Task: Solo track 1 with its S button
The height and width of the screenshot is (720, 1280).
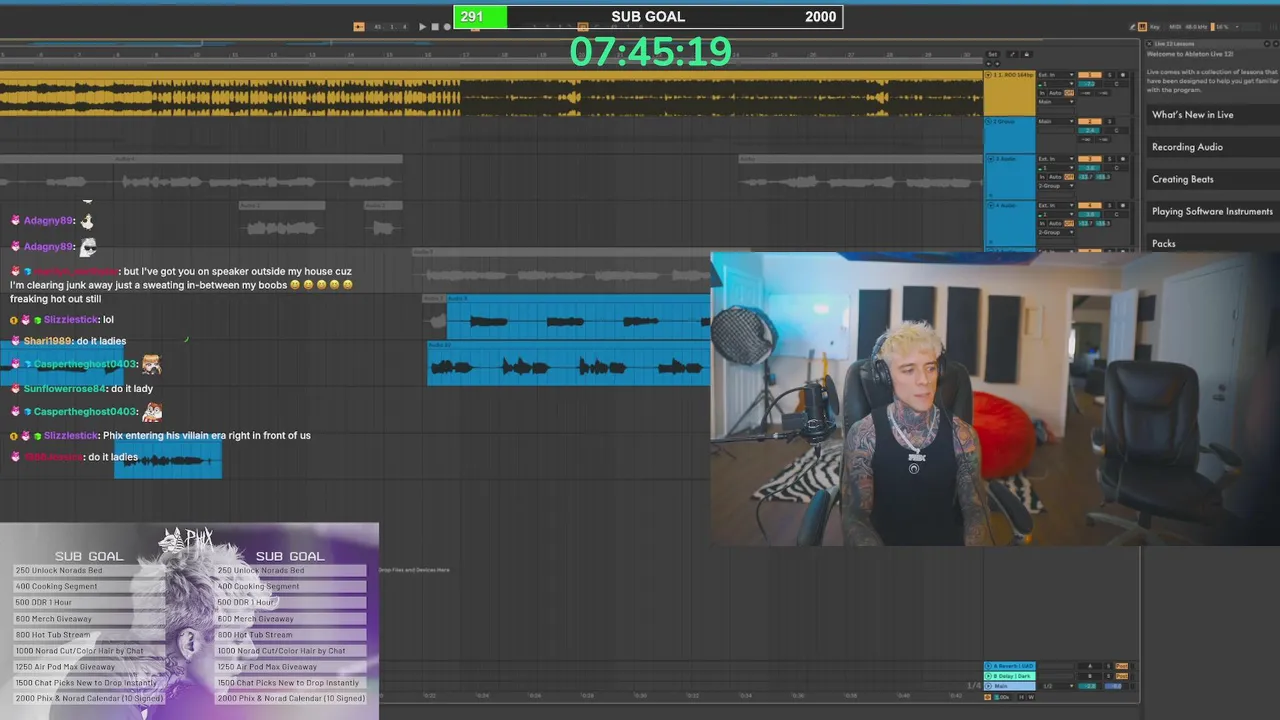Action: [x=1110, y=75]
